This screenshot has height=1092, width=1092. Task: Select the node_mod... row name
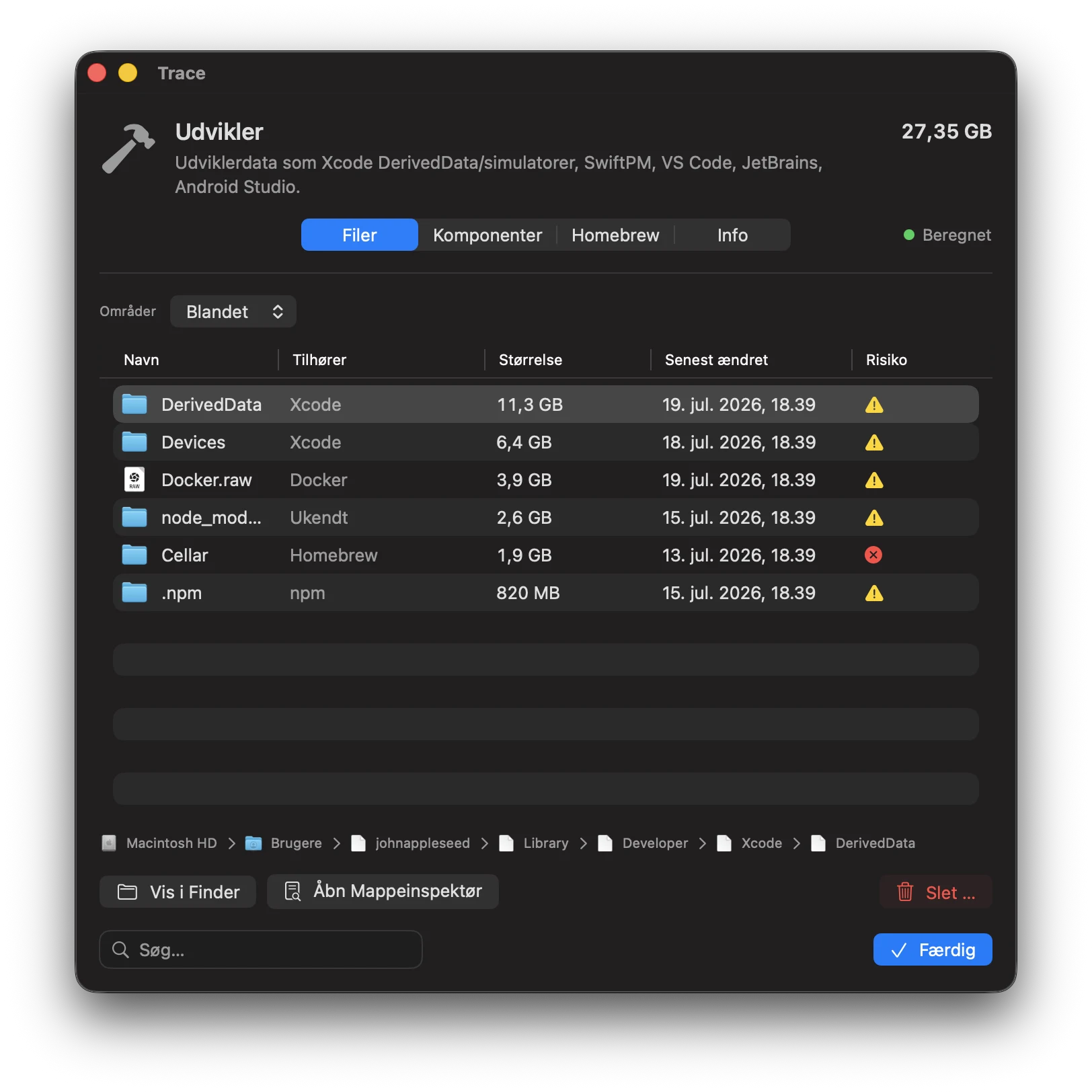point(211,518)
